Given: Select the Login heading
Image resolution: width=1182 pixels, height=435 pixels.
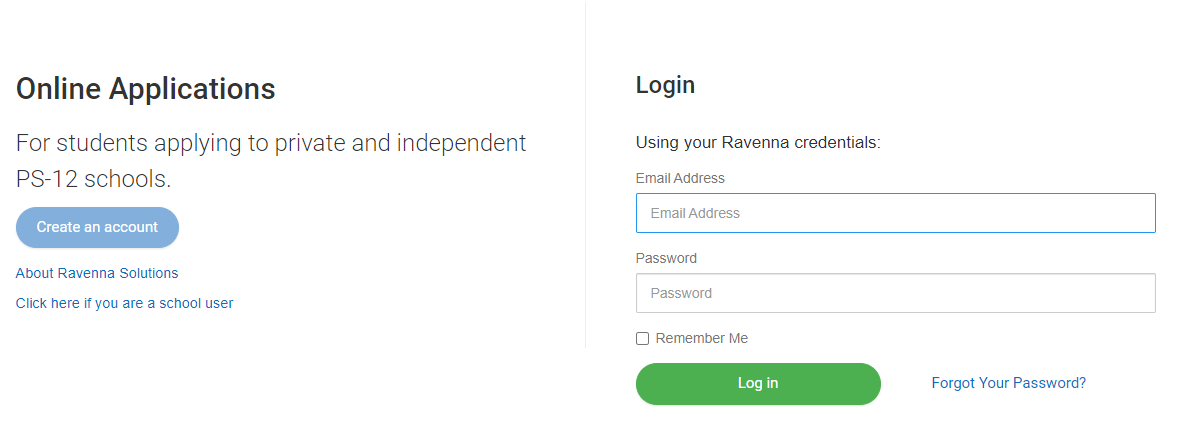Looking at the screenshot, I should [x=665, y=85].
